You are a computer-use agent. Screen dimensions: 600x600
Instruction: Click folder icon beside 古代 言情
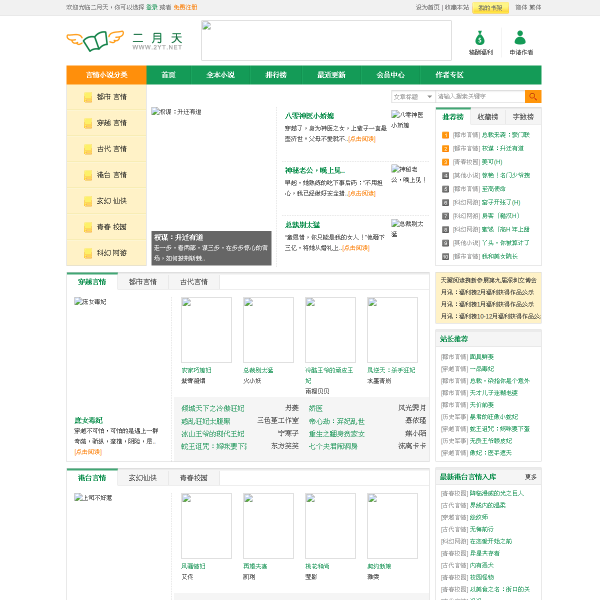pyautogui.click(x=88, y=150)
